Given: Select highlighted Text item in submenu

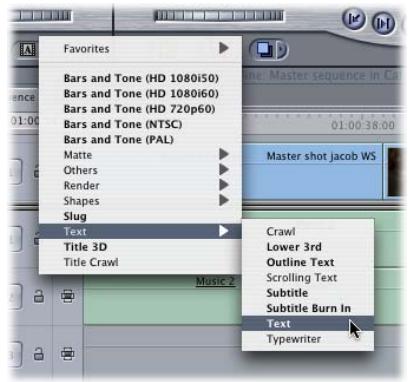Looking at the screenshot, I should (x=308, y=324).
